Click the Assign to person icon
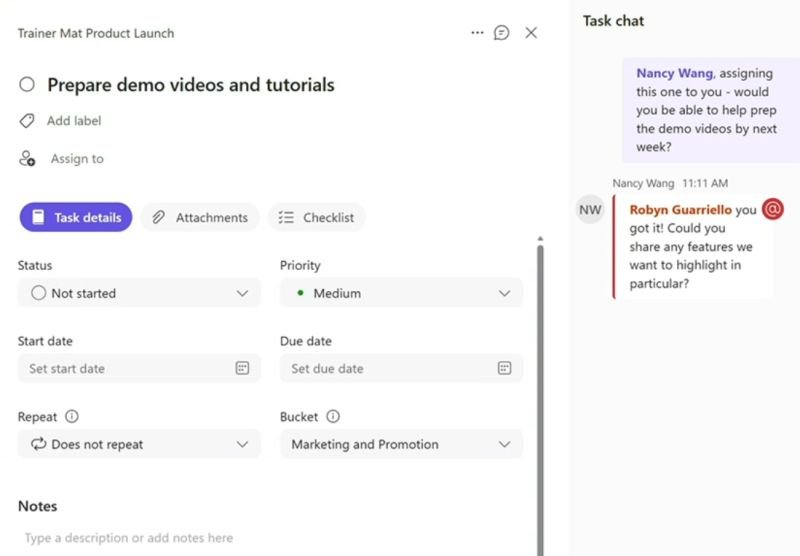The width and height of the screenshot is (800, 556). click(x=27, y=159)
